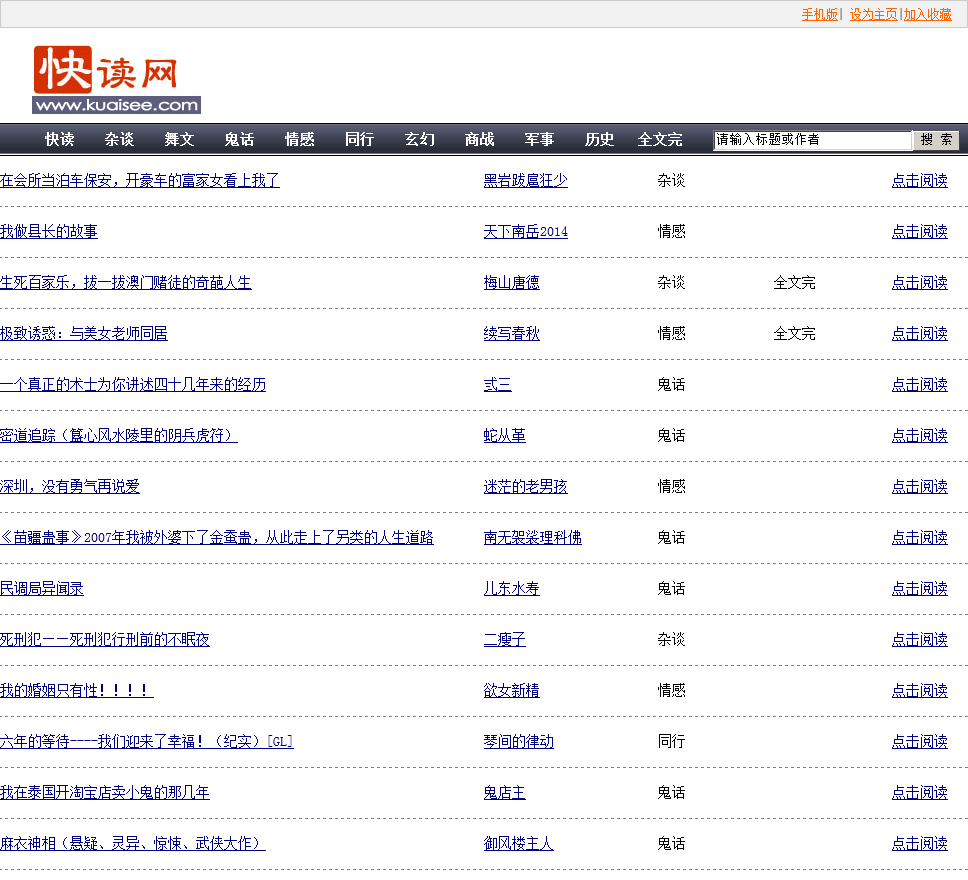968x880 pixels.
Task: Open 深圳，没有勇气再说爱 story
Action: (70, 487)
